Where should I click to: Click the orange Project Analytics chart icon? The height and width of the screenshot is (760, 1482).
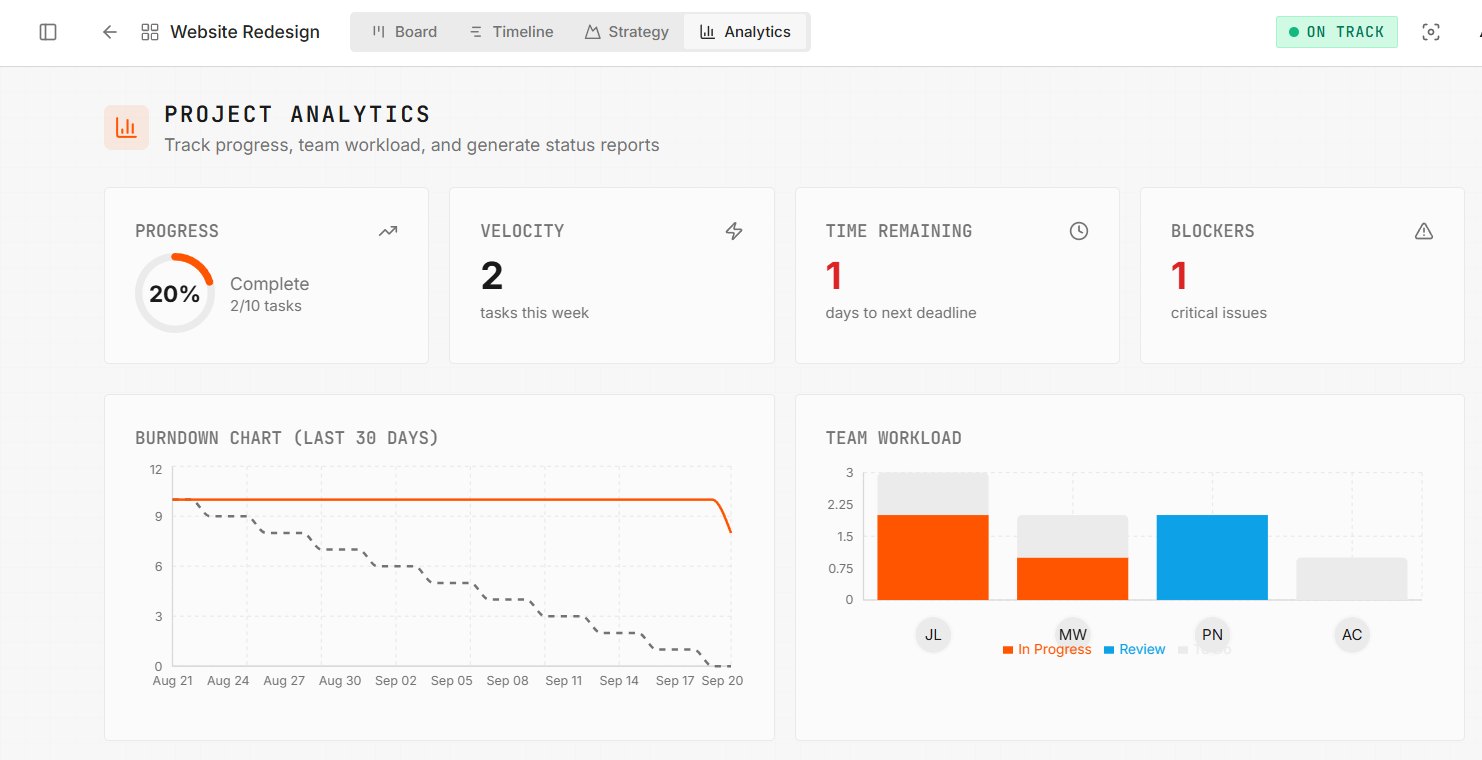126,127
